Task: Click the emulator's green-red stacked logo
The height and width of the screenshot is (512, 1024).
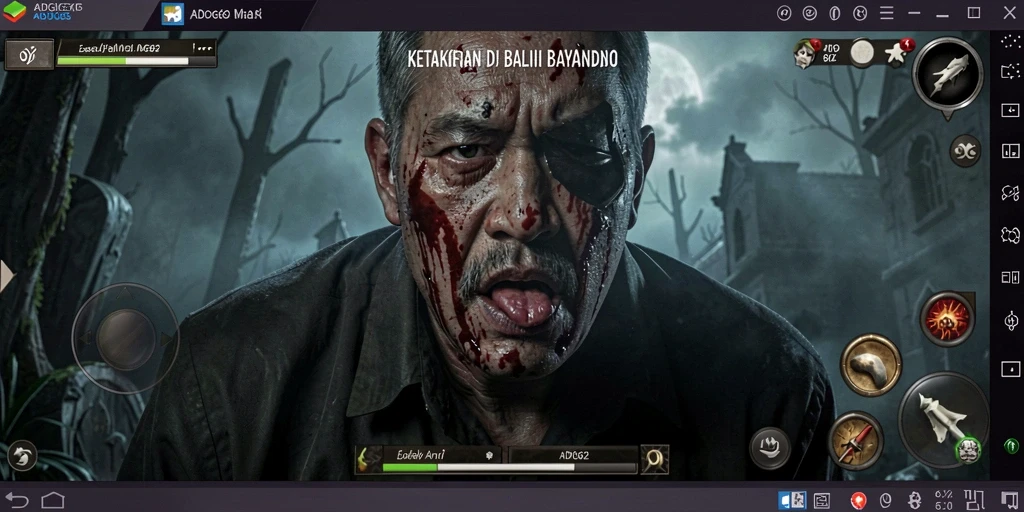Action: coord(14,11)
